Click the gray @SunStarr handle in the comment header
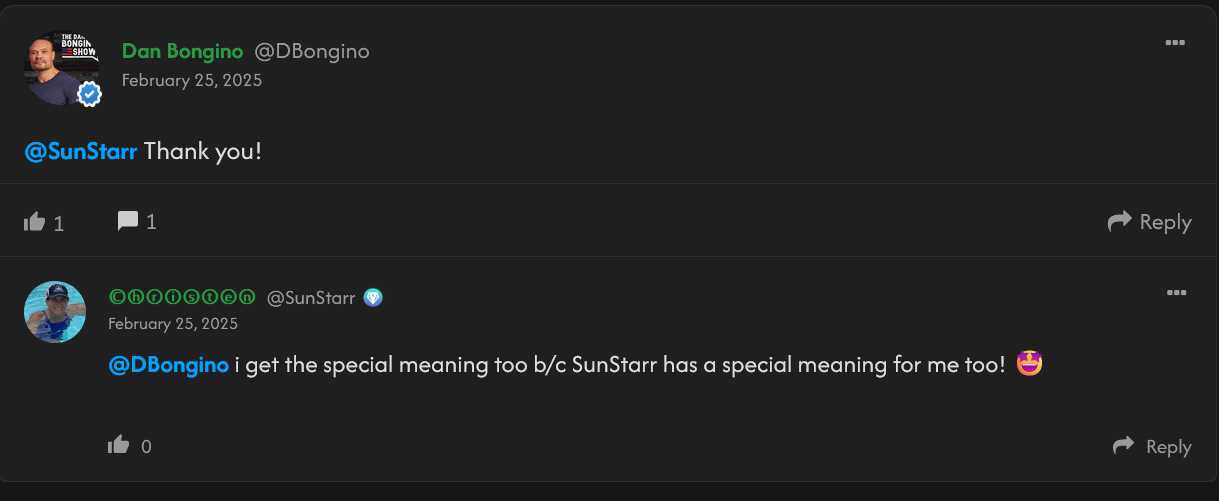This screenshot has width=1219, height=501. pyautogui.click(x=311, y=297)
